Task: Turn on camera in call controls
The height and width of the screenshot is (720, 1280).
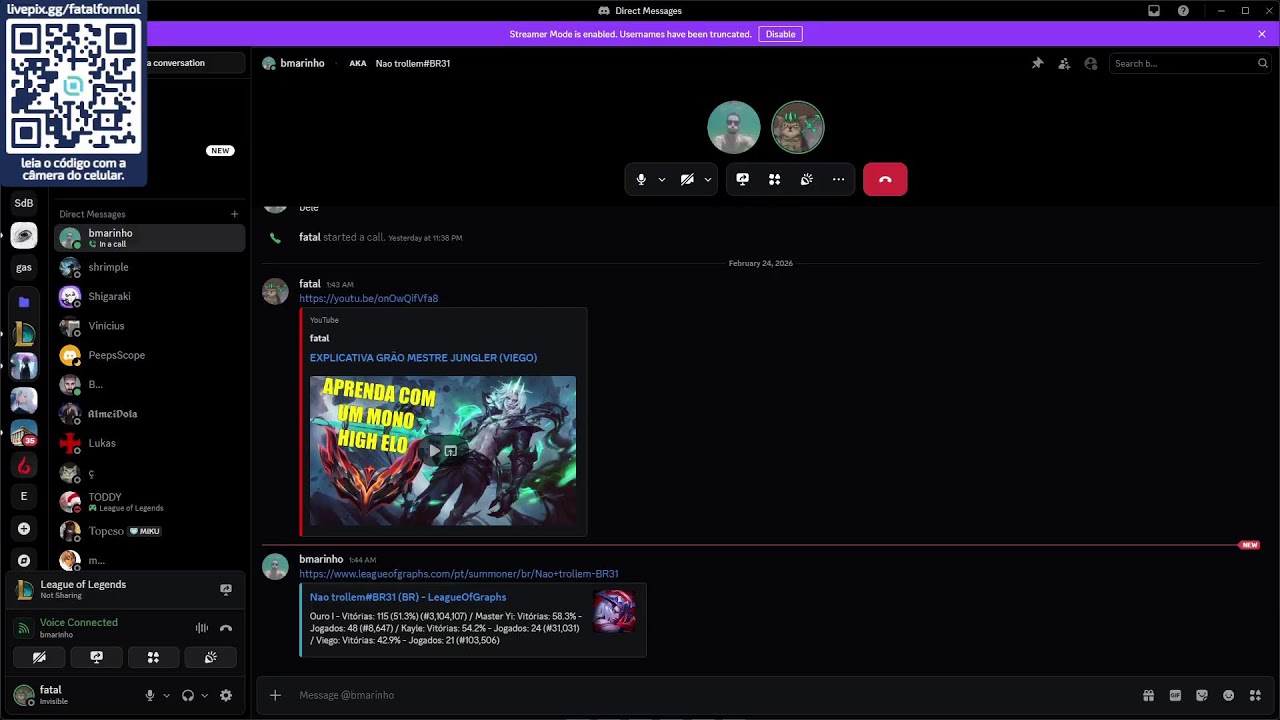Action: coord(687,179)
